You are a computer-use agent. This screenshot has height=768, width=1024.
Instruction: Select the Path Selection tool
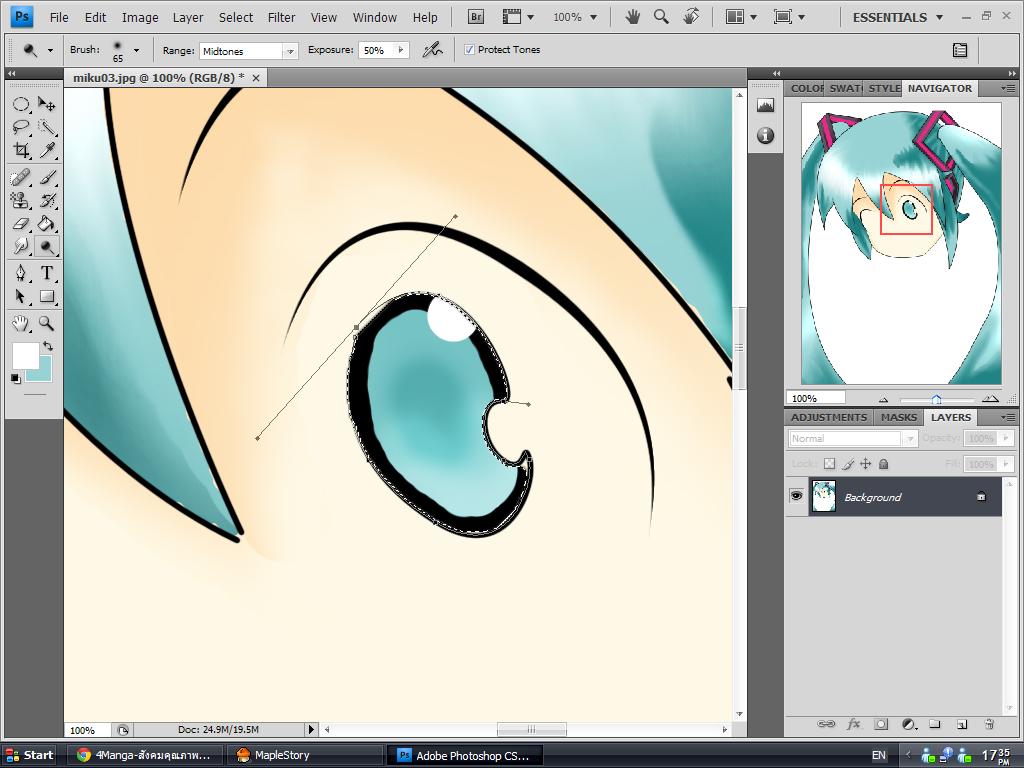(21, 296)
